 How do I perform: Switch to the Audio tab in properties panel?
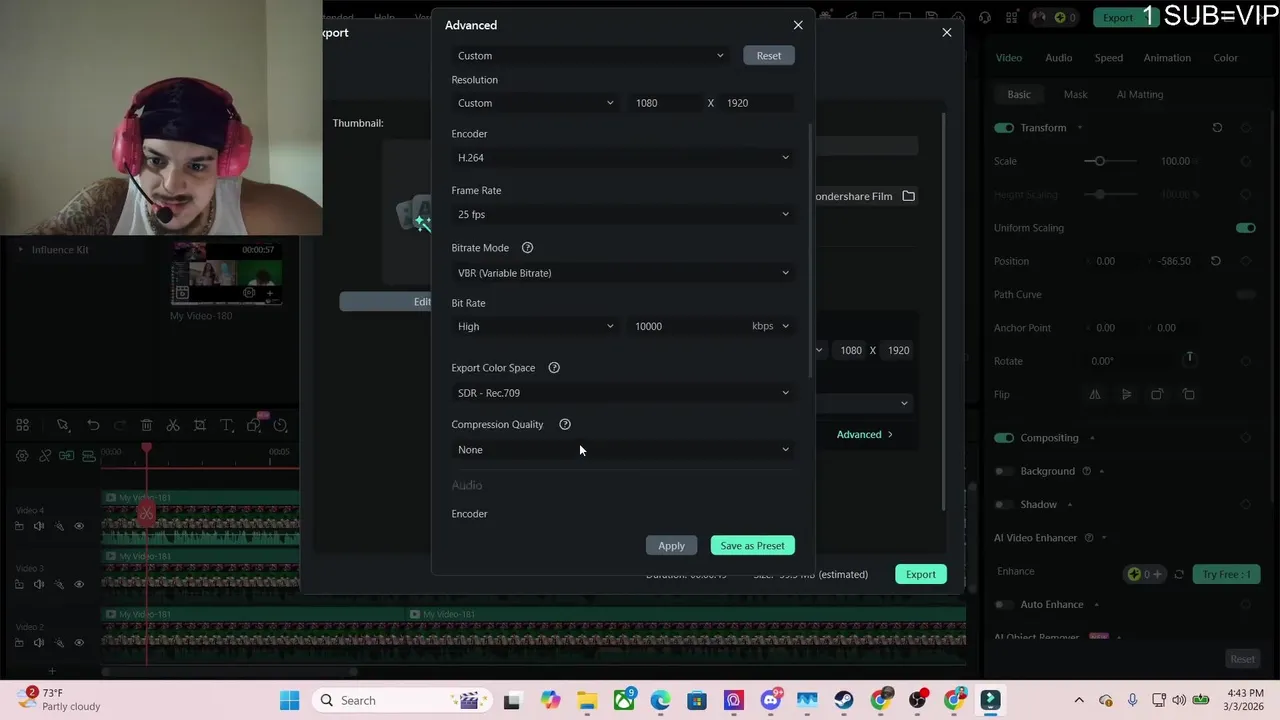pyautogui.click(x=1058, y=58)
